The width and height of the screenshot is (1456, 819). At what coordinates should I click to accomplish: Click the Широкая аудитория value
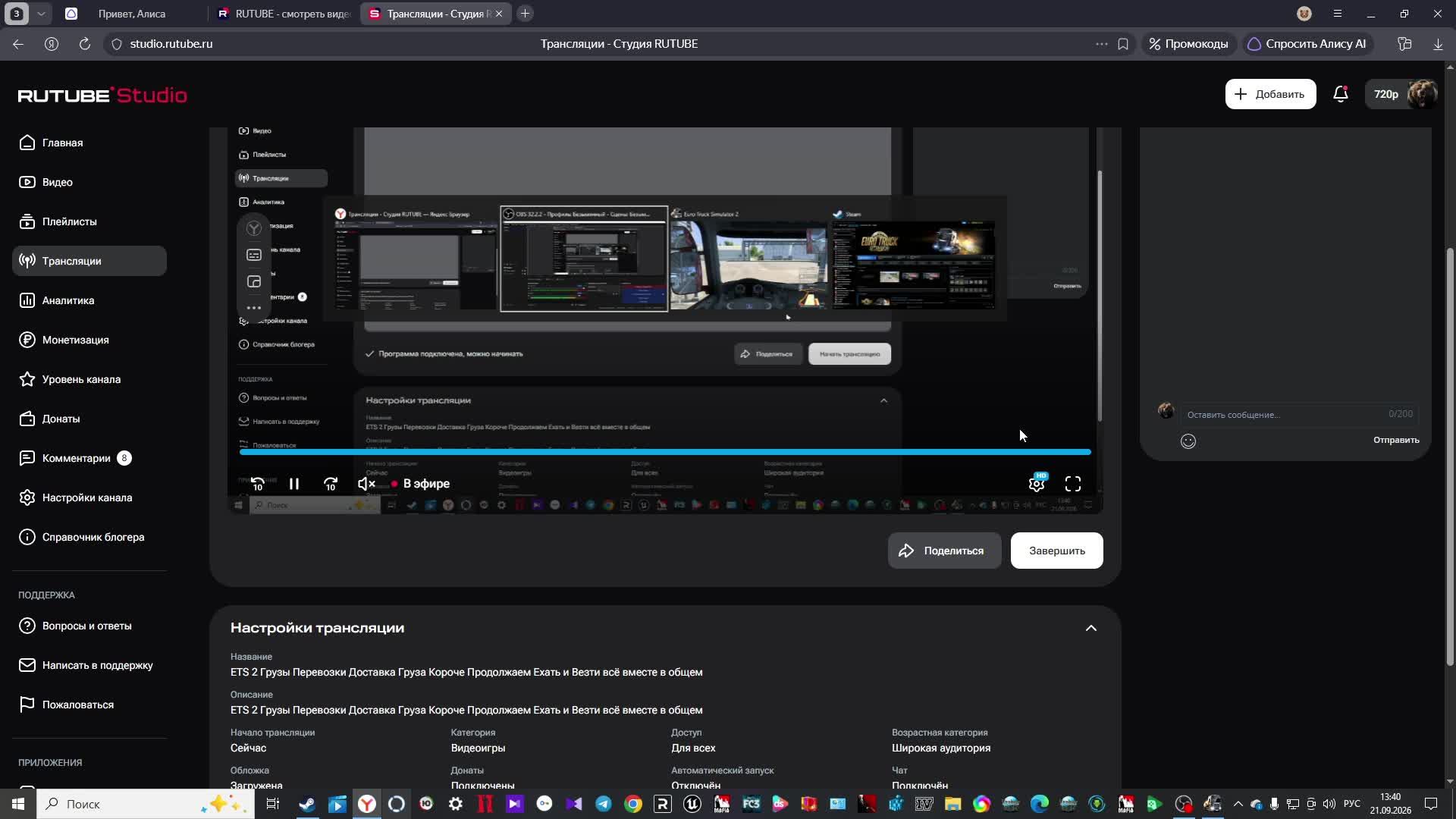point(941,748)
